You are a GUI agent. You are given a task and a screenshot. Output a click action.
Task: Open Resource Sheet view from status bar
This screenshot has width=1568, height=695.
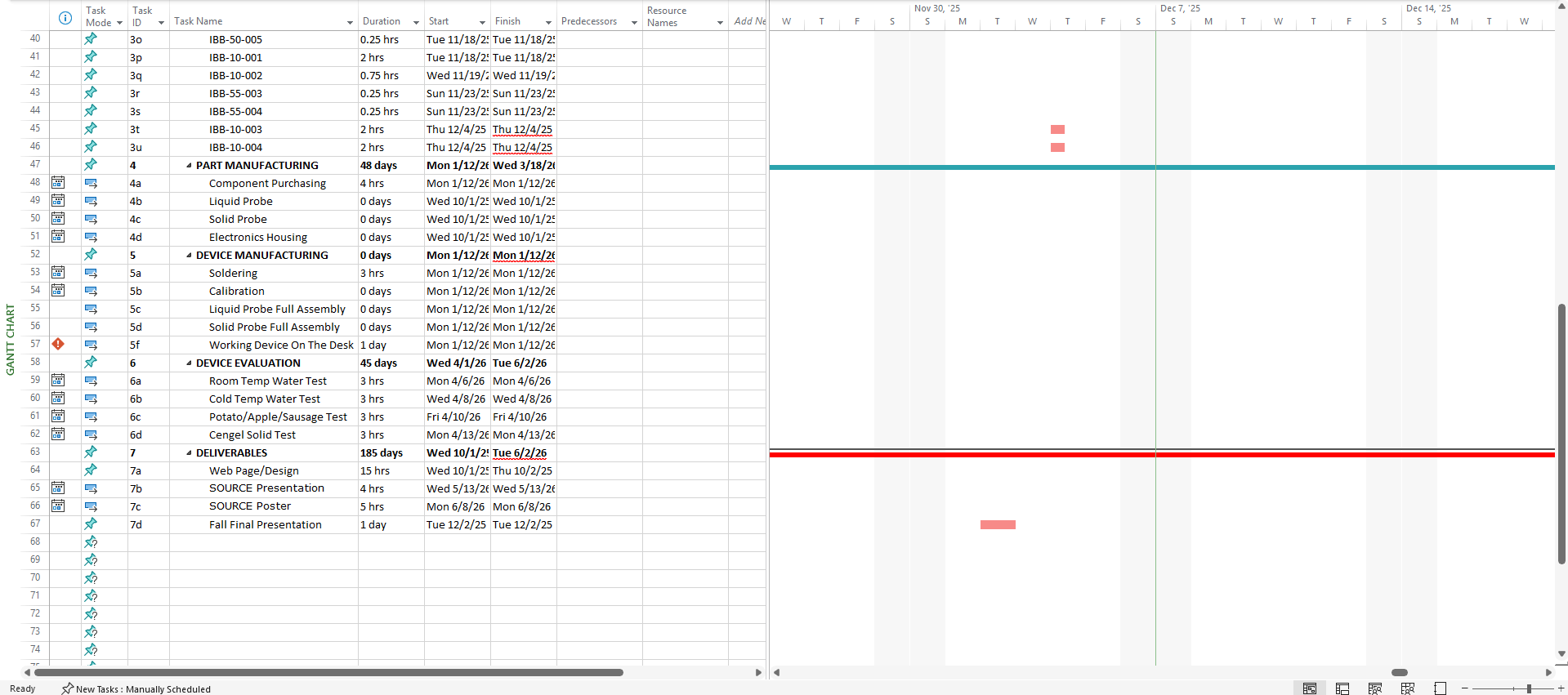pyautogui.click(x=1408, y=688)
